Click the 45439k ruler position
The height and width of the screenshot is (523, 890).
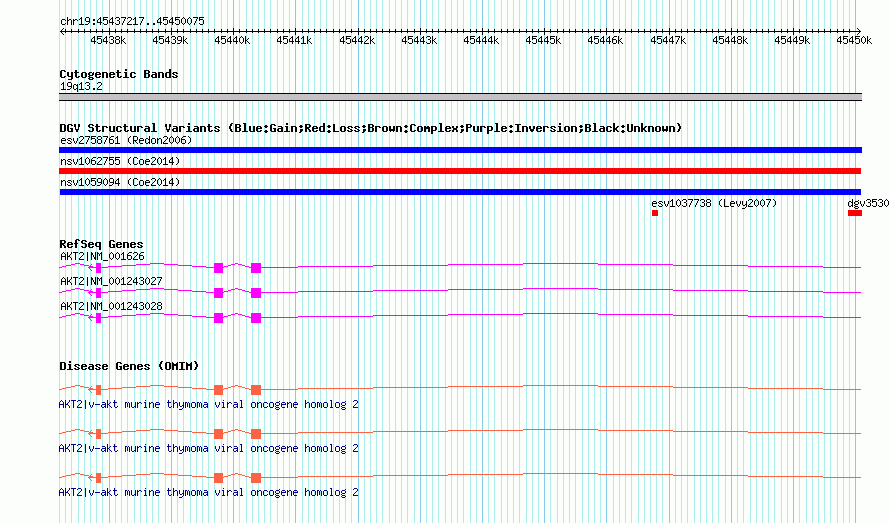click(170, 40)
